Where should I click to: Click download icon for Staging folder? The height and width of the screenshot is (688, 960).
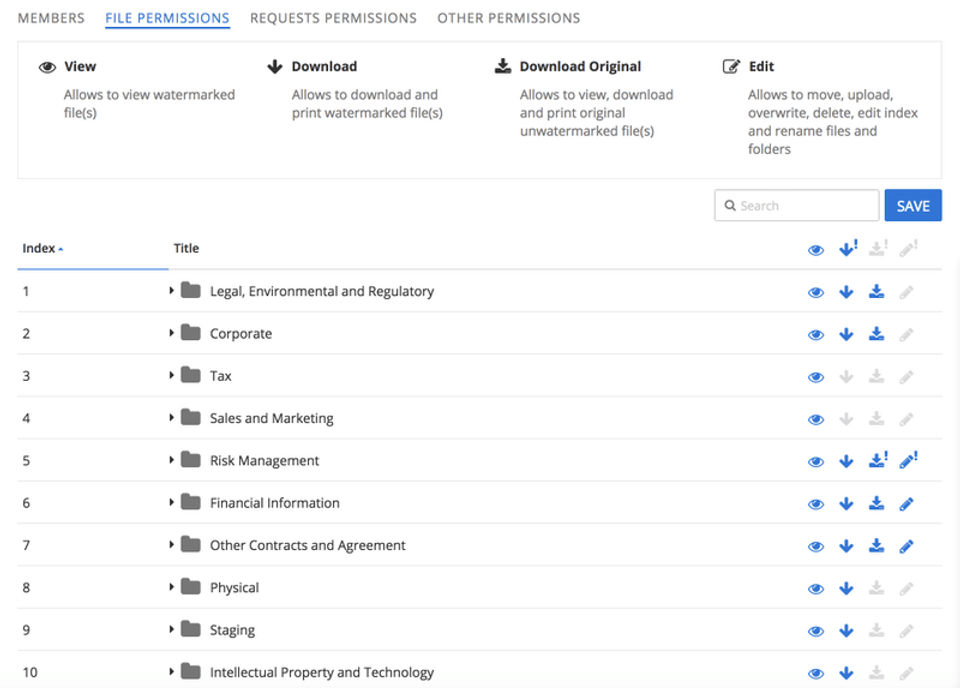[x=846, y=631]
